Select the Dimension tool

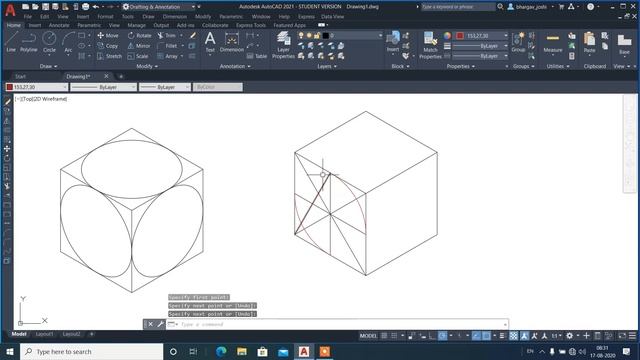pos(231,42)
